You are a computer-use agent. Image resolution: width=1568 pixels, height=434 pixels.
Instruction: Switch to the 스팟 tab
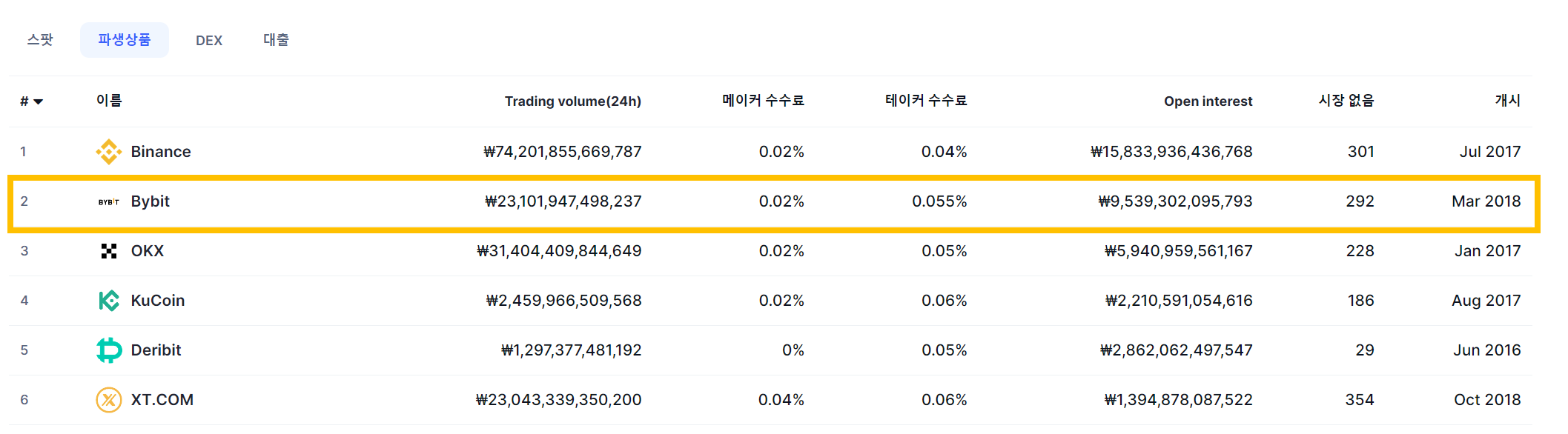(x=40, y=40)
